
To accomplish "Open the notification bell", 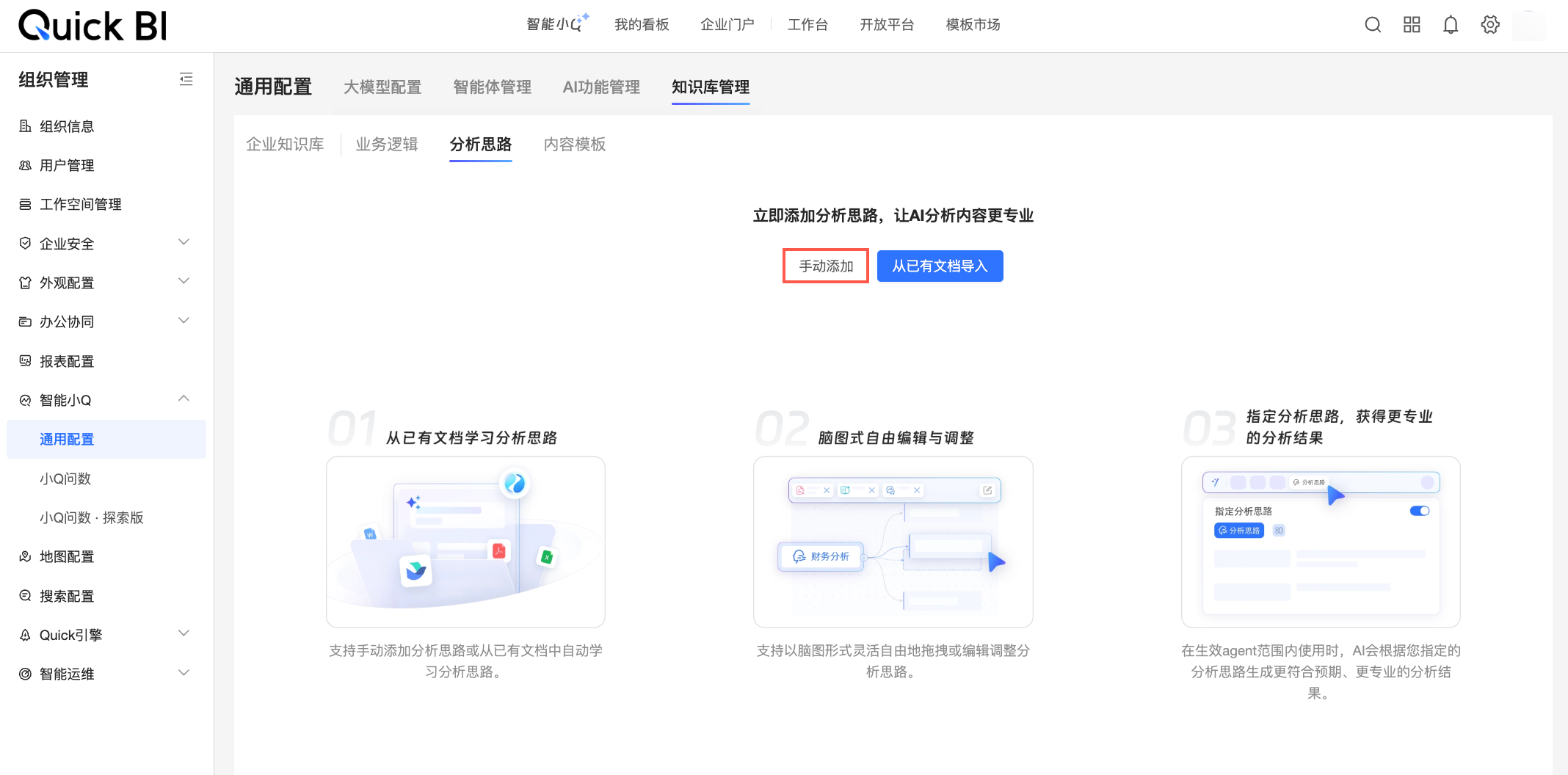I will 1451,25.
